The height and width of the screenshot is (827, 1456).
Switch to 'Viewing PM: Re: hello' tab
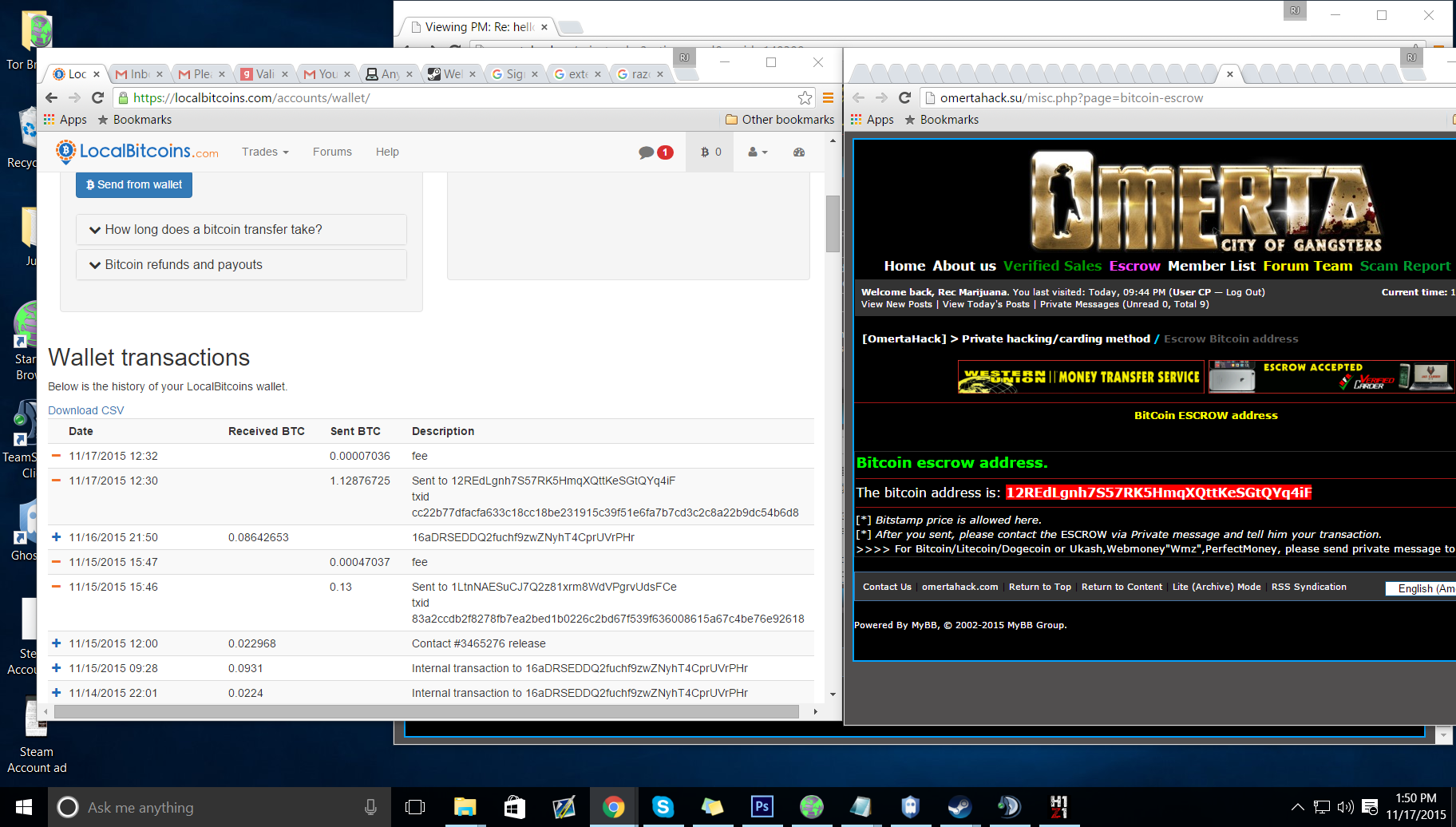coord(479,27)
